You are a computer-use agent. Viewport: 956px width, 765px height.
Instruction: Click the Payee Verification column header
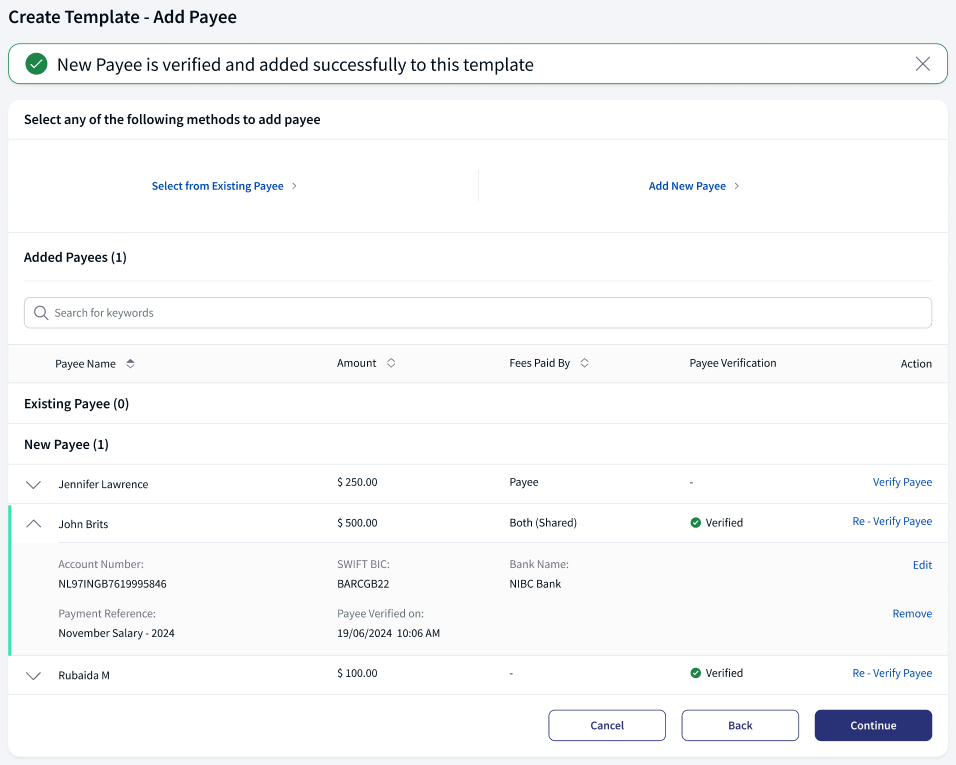click(x=733, y=363)
